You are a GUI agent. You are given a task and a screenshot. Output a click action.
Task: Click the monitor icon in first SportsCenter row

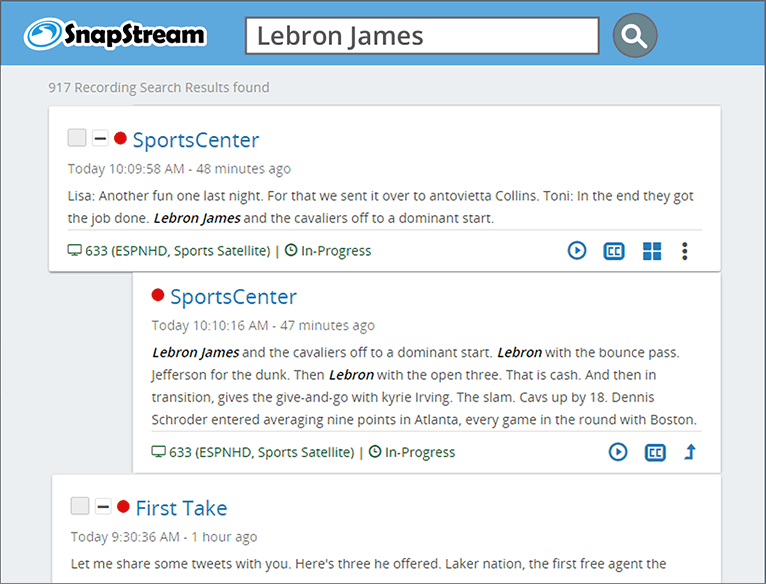(74, 251)
